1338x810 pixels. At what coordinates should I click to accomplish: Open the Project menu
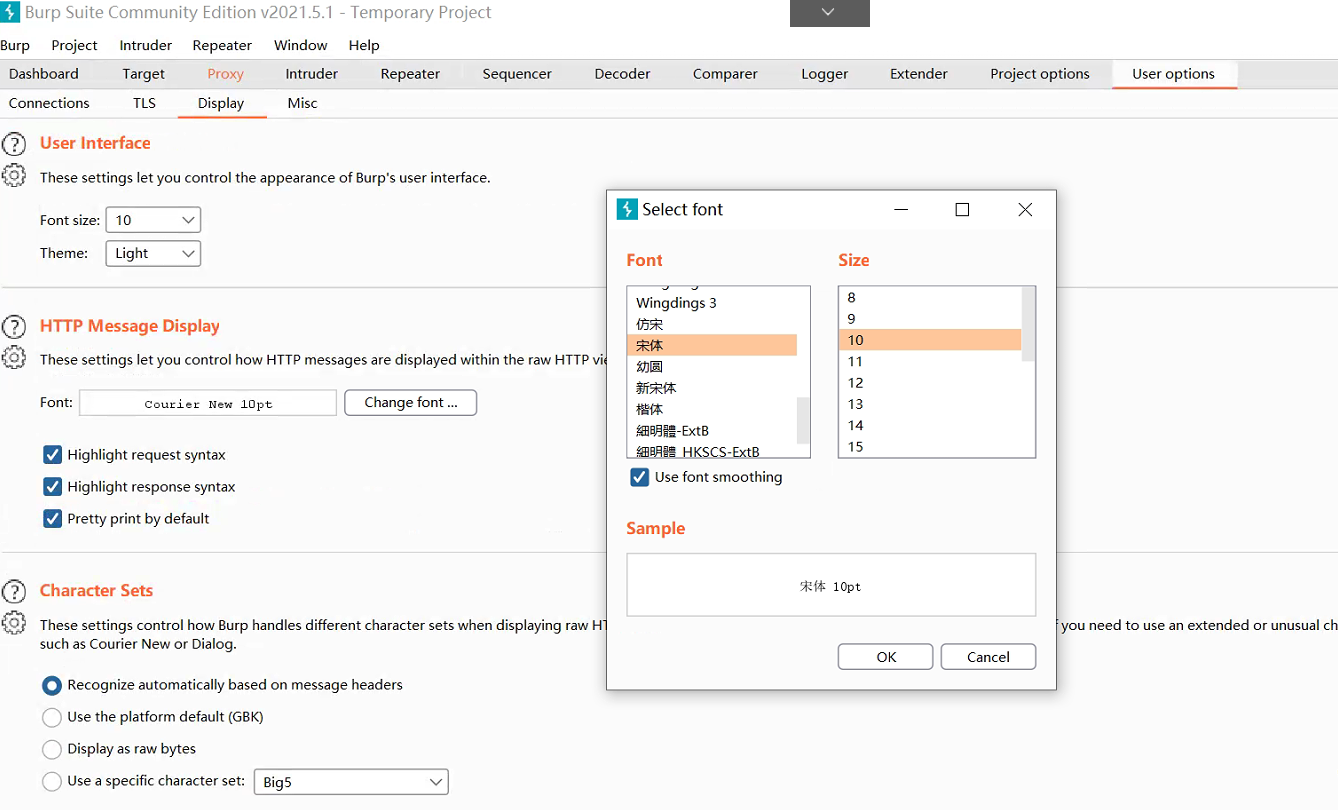point(74,45)
